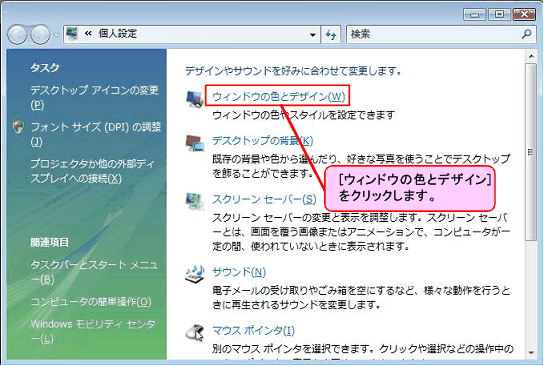Click the Screen Saver monitor icon
Image resolution: width=544 pixels, height=366 pixels.
194,201
